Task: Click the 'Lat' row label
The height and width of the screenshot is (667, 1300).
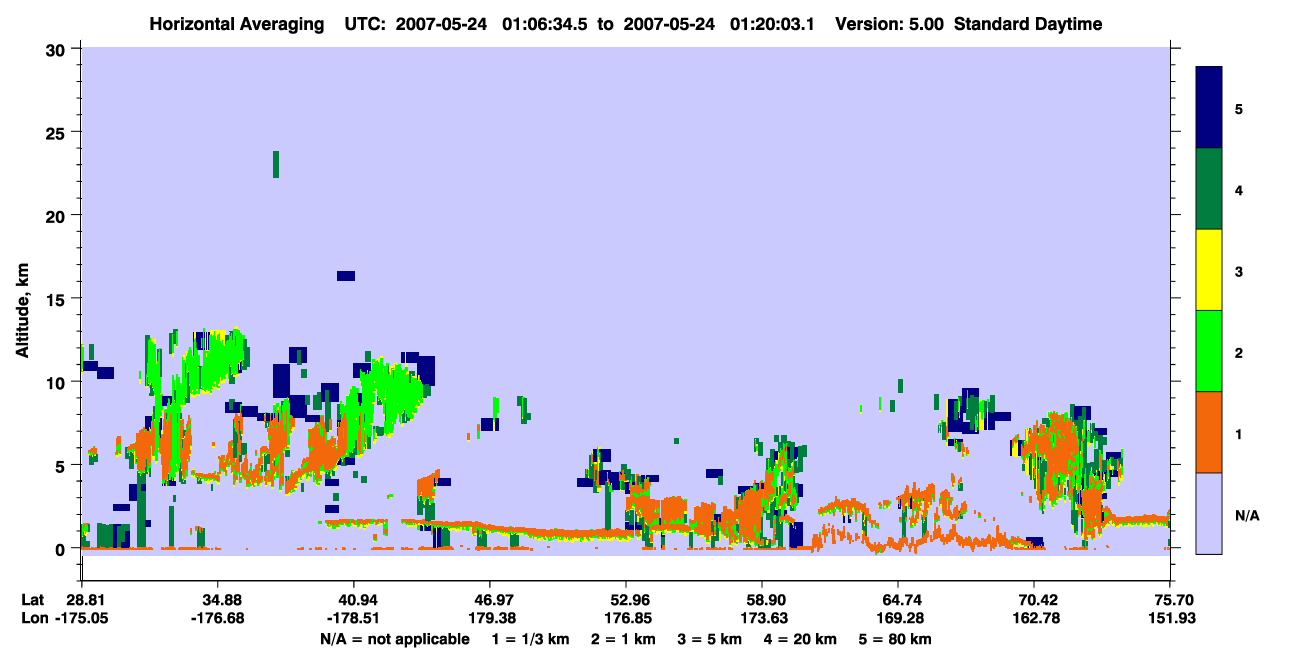Action: pos(33,600)
